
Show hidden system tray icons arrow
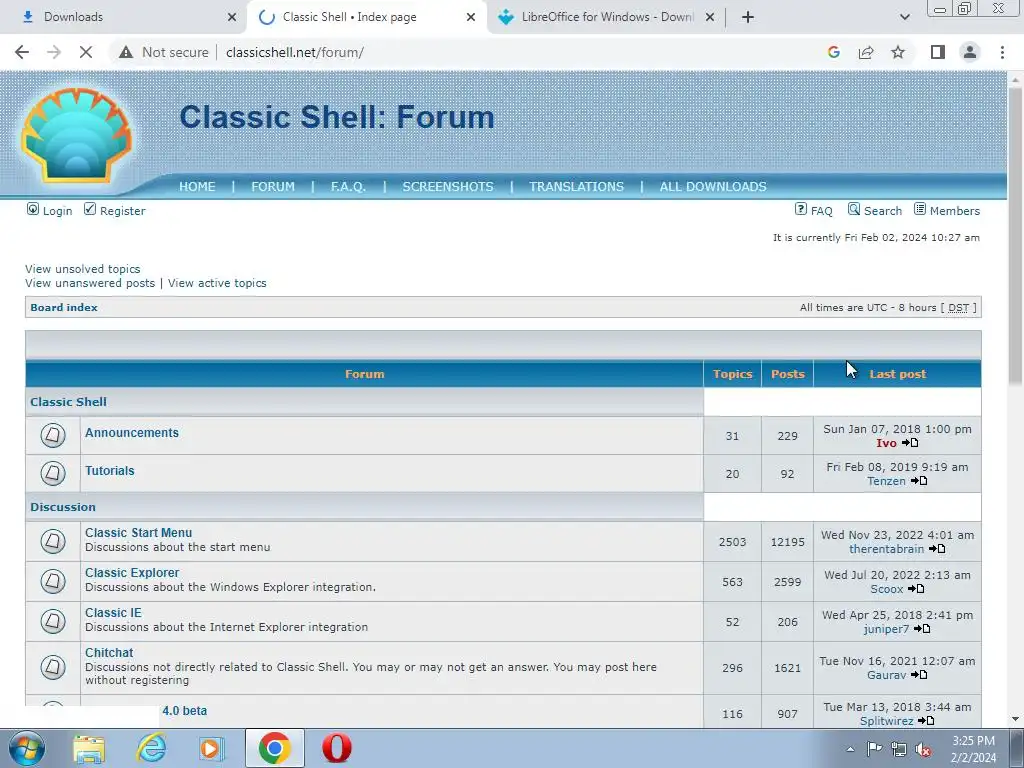tap(850, 750)
